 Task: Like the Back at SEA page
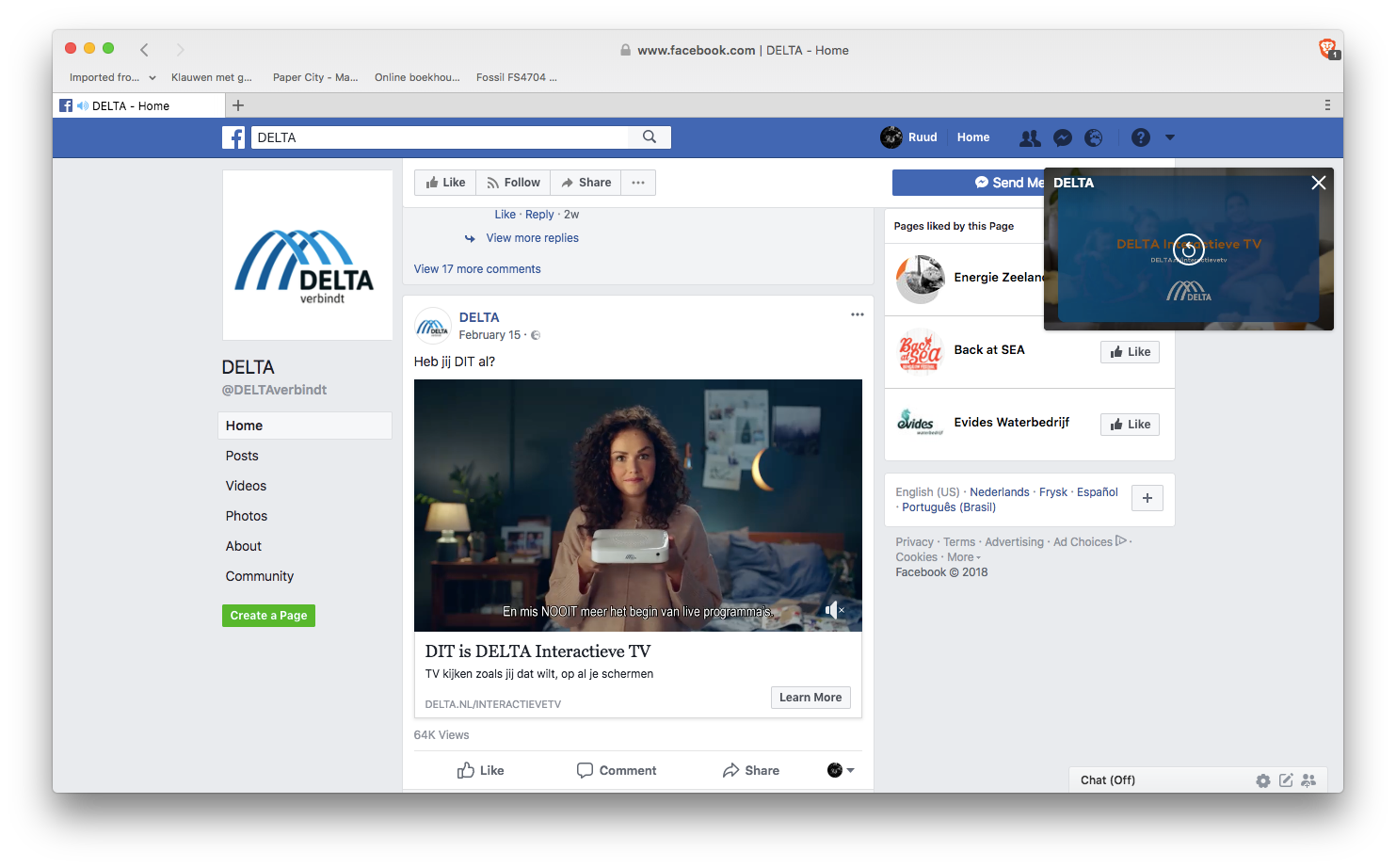coord(1130,352)
